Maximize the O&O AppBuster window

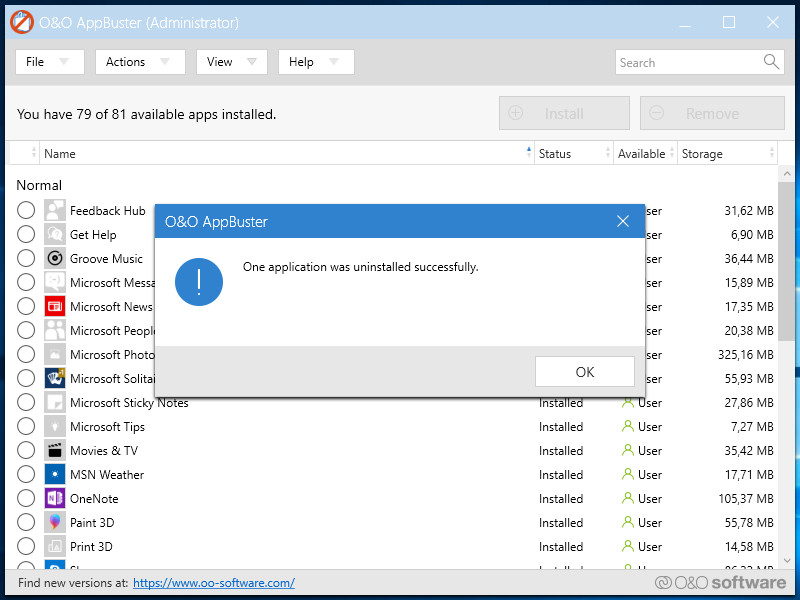(x=729, y=22)
